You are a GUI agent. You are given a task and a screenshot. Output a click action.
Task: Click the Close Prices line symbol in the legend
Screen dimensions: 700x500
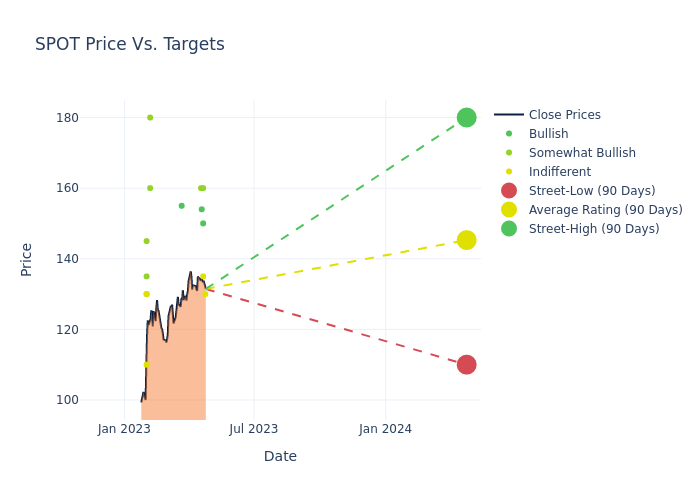pyautogui.click(x=509, y=115)
